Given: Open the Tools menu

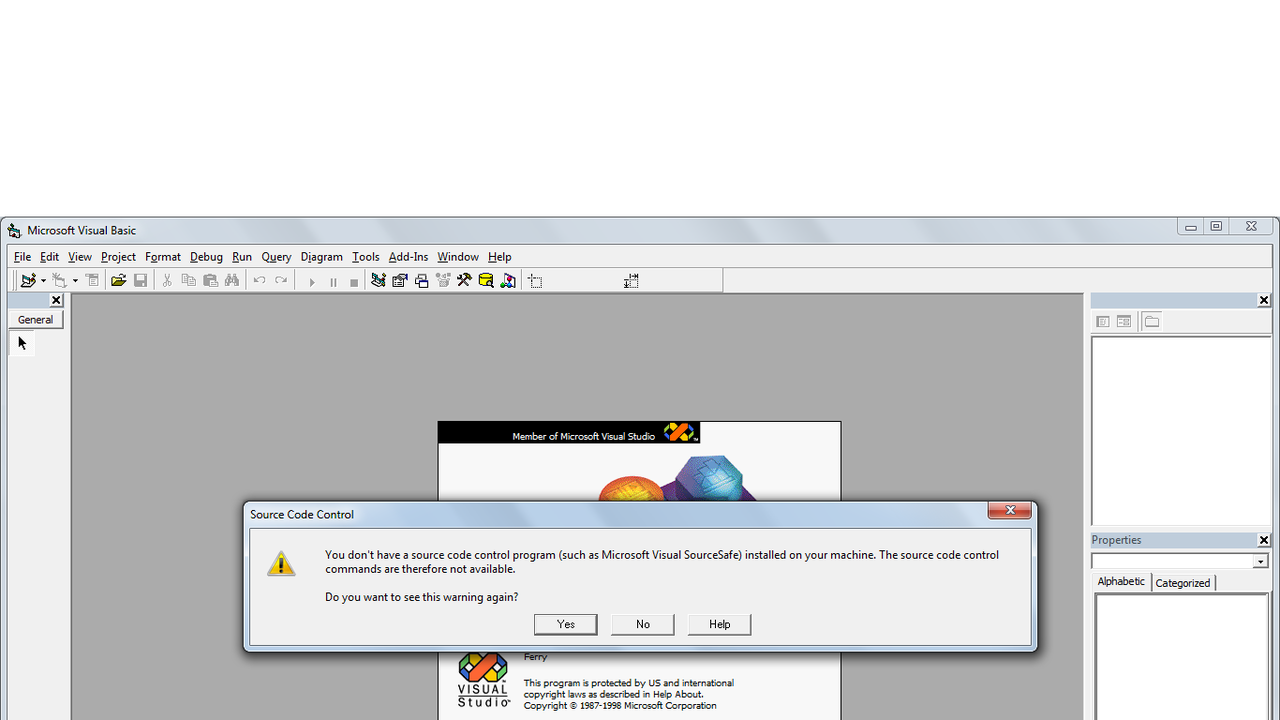Looking at the screenshot, I should [x=366, y=257].
